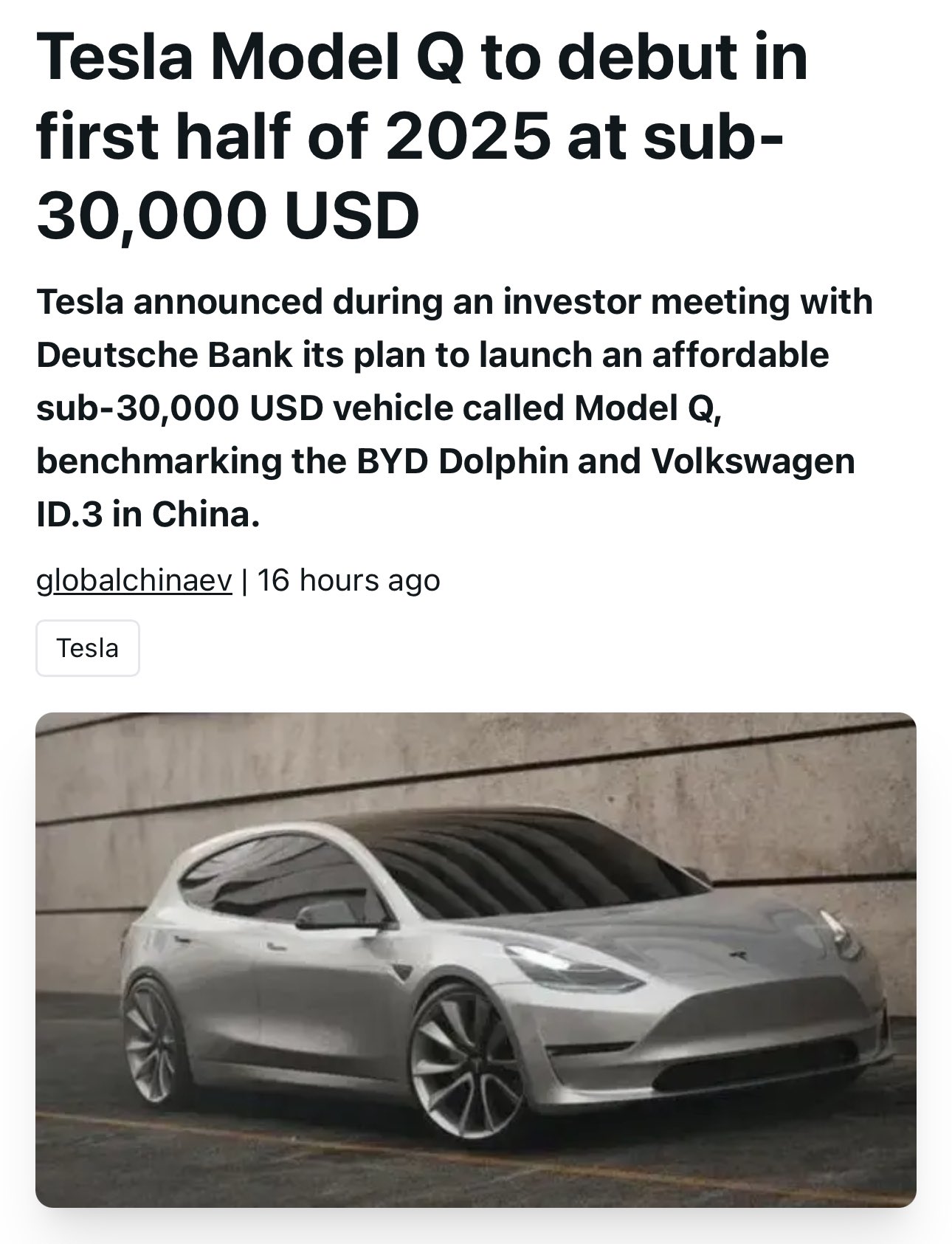Click the Tesla tag button
Viewport: 952px width, 1244px height.
[88, 648]
